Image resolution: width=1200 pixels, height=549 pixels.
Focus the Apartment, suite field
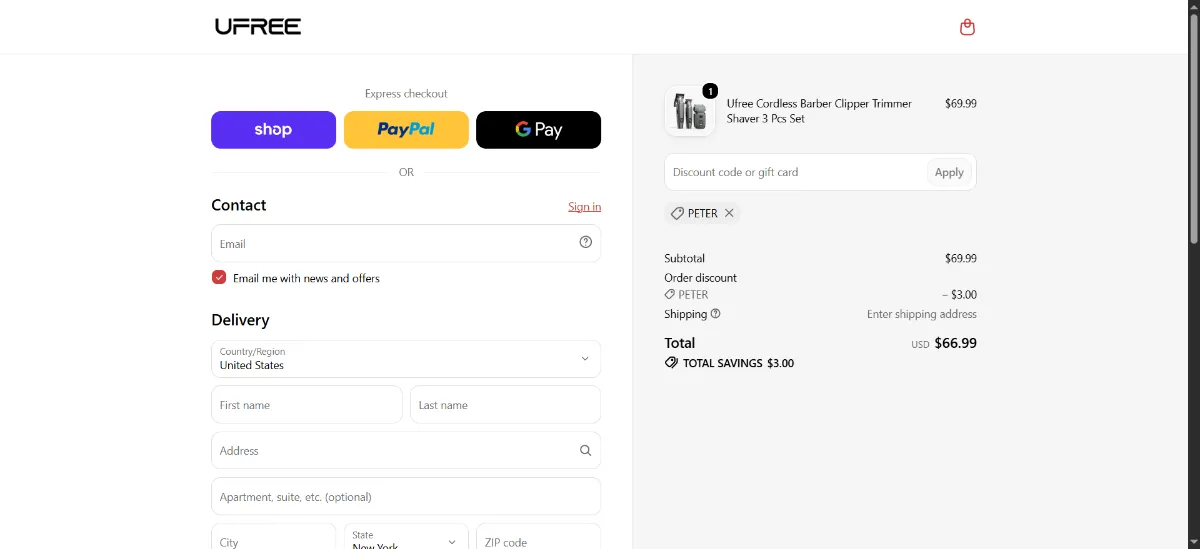coord(406,496)
